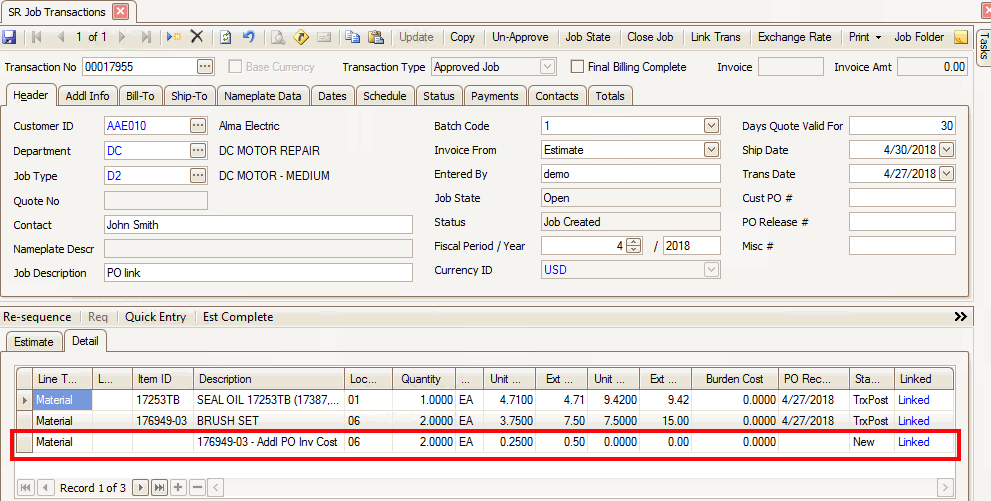
Task: Click the Contact field containing John Smith
Action: tap(258, 225)
